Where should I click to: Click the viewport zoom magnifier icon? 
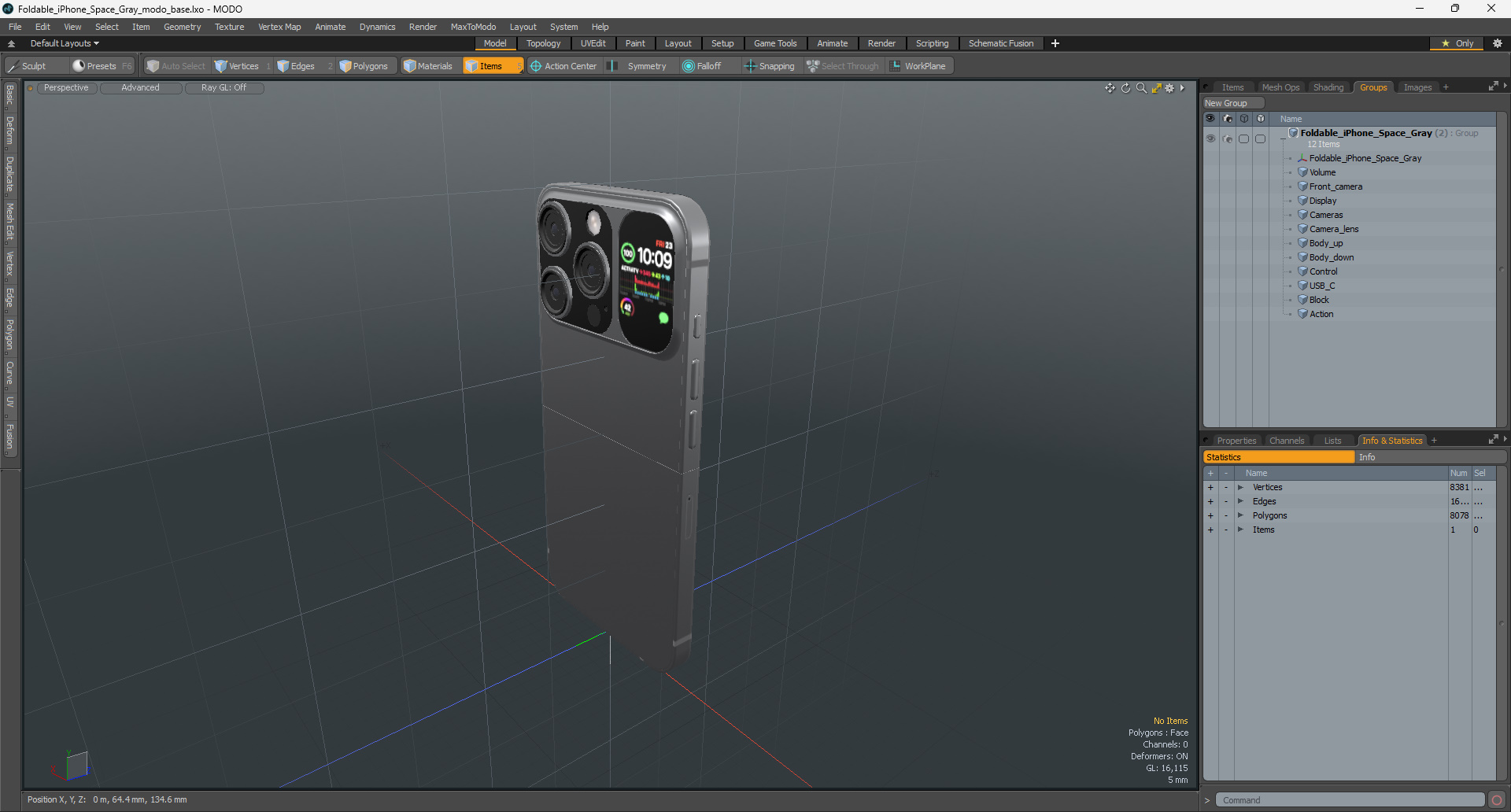coord(1141,88)
